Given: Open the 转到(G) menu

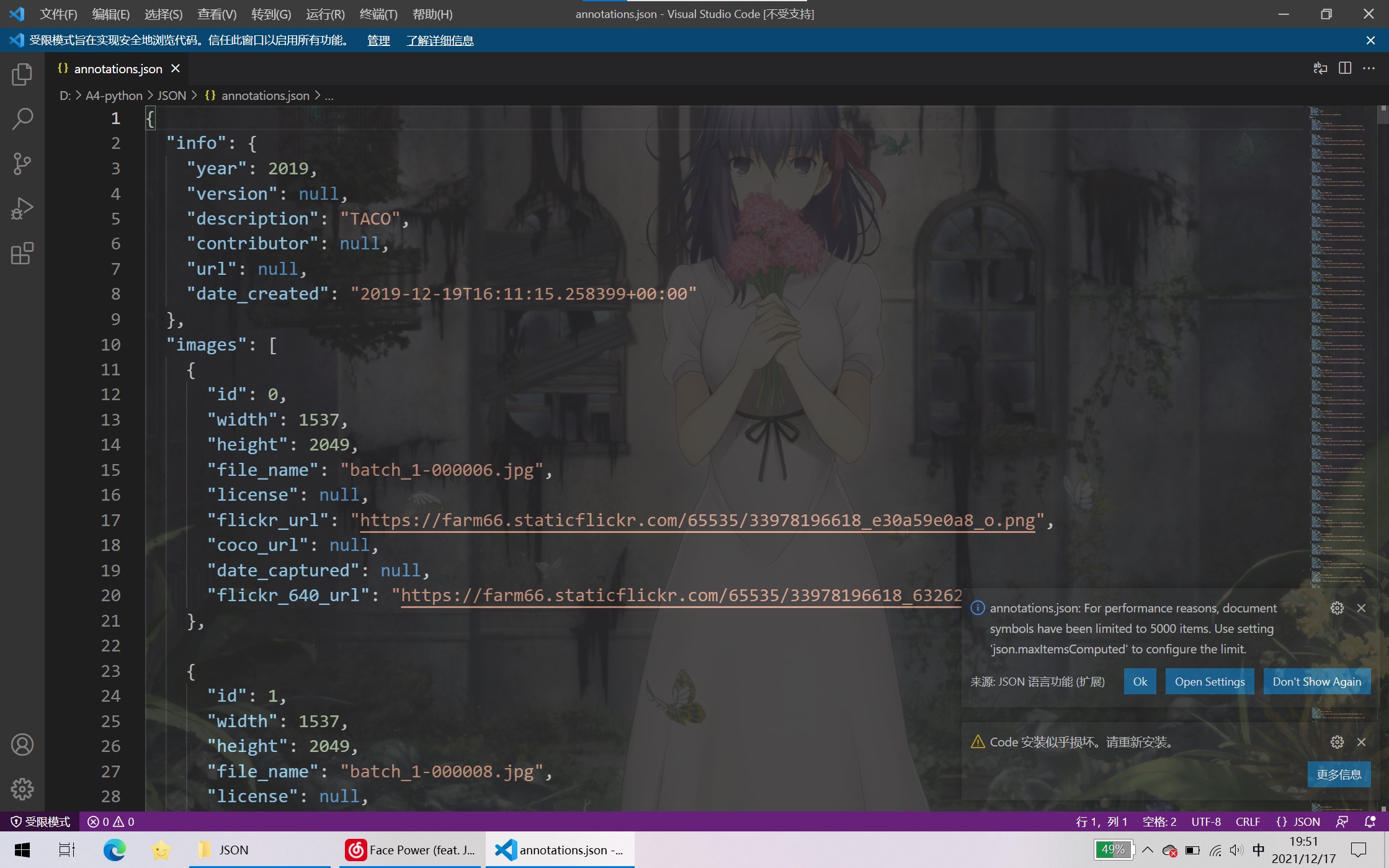Looking at the screenshot, I should (x=271, y=14).
